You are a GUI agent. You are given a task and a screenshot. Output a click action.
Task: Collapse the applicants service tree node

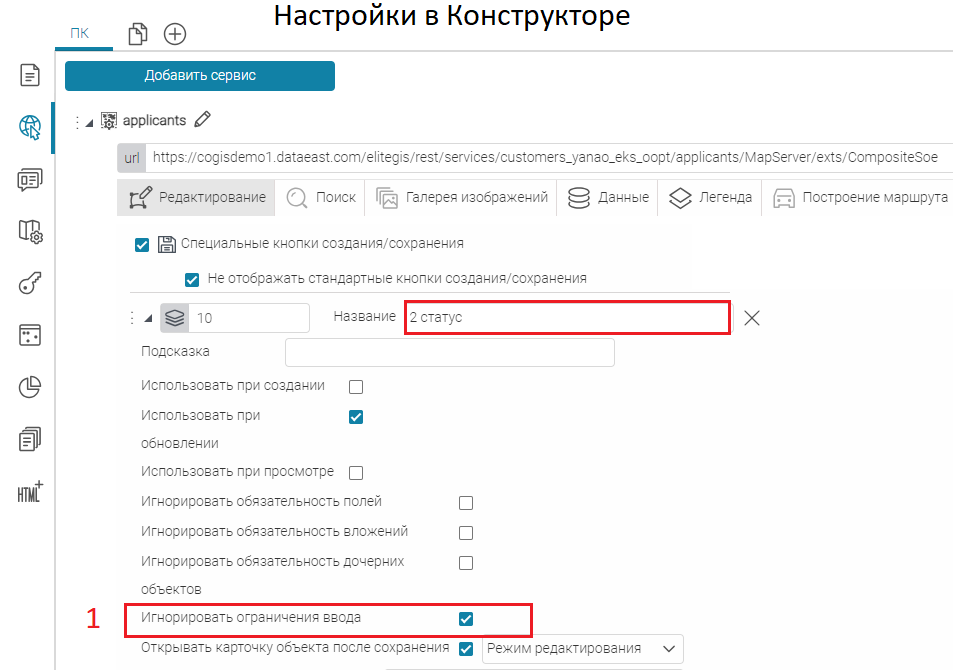(90, 122)
